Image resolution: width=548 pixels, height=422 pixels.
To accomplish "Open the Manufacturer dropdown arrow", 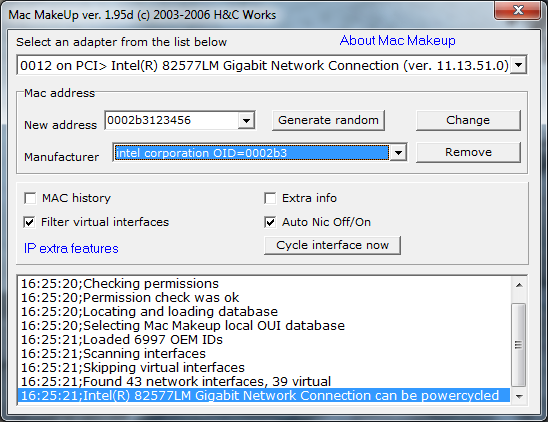I will [398, 152].
